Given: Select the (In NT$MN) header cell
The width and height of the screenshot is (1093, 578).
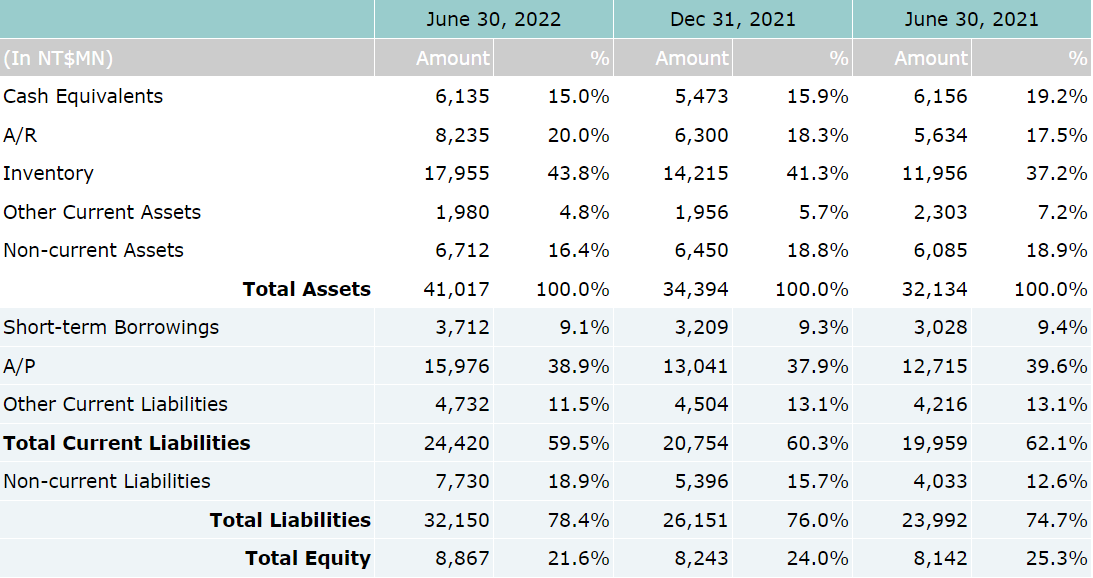Looking at the screenshot, I should (x=58, y=58).
